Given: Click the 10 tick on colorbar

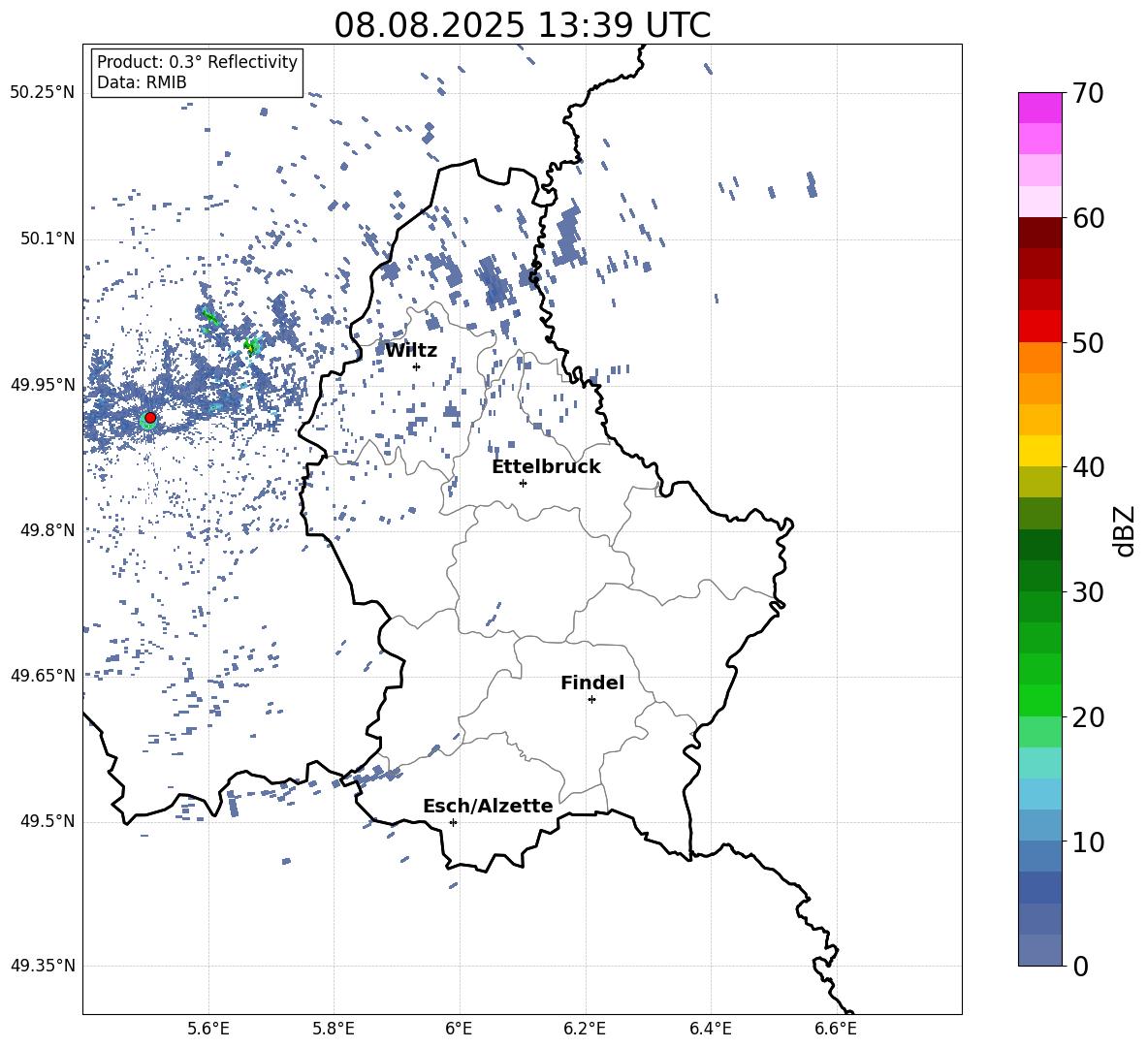Looking at the screenshot, I should [1088, 842].
